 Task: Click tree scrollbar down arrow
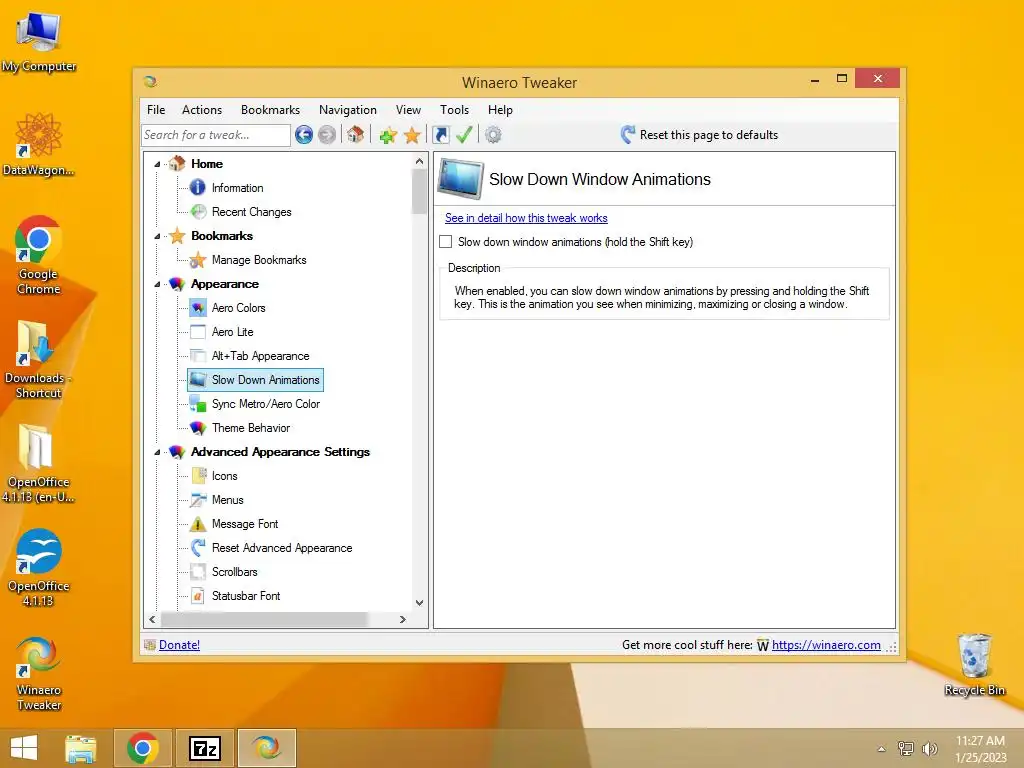(x=419, y=603)
